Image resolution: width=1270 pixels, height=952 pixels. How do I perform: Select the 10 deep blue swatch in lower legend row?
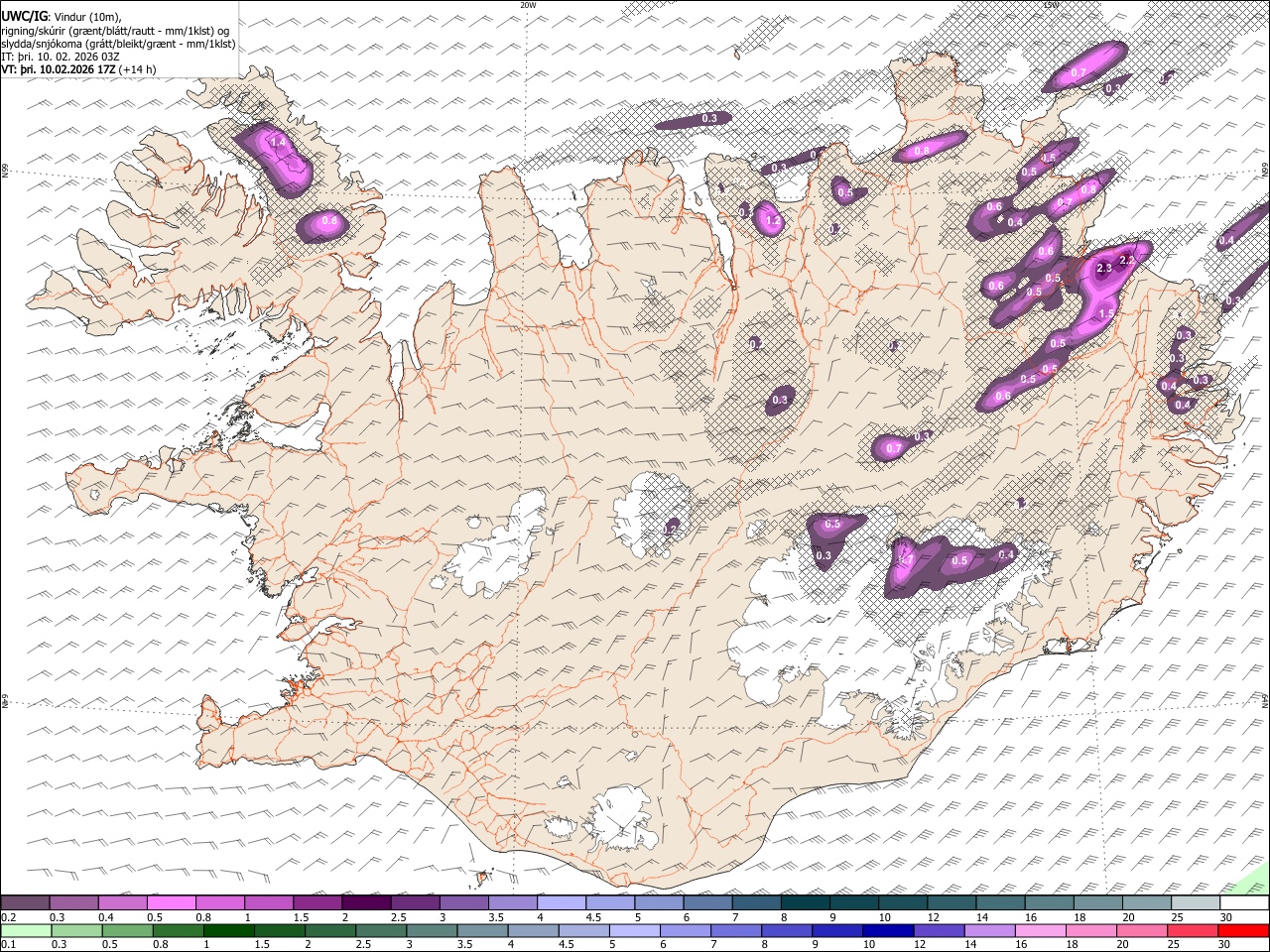(888, 931)
